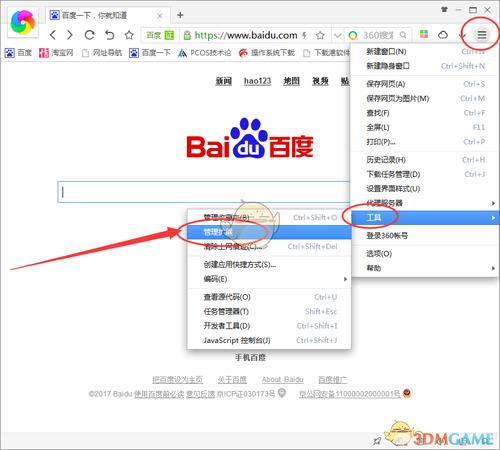Viewport: 500px width, 450px height.
Task: Close the Baidu tab
Action: pos(160,15)
